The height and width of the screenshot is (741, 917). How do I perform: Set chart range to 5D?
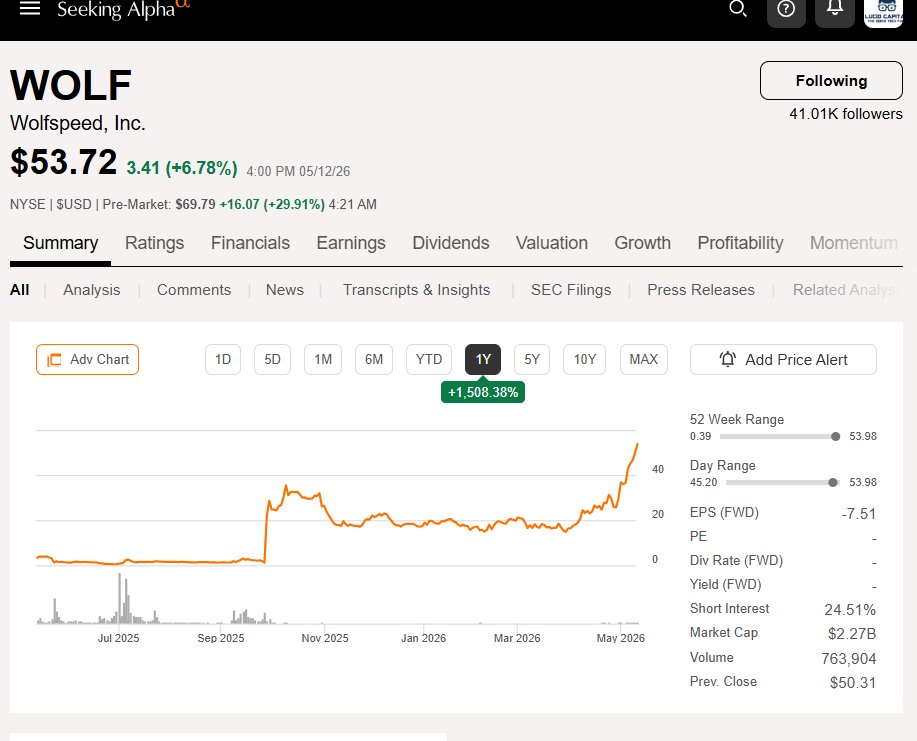click(x=273, y=359)
